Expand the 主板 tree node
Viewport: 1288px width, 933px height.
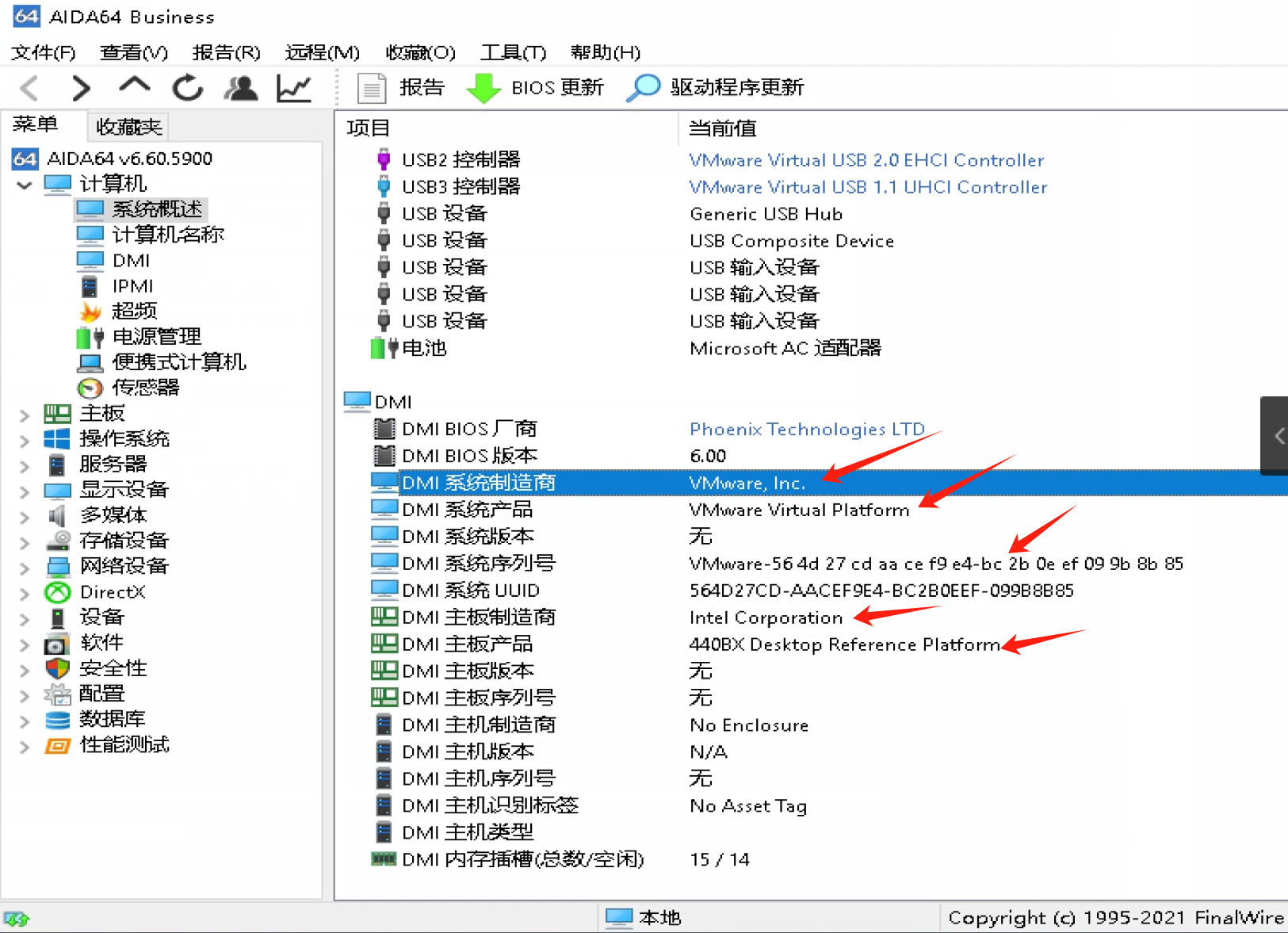pyautogui.click(x=25, y=415)
